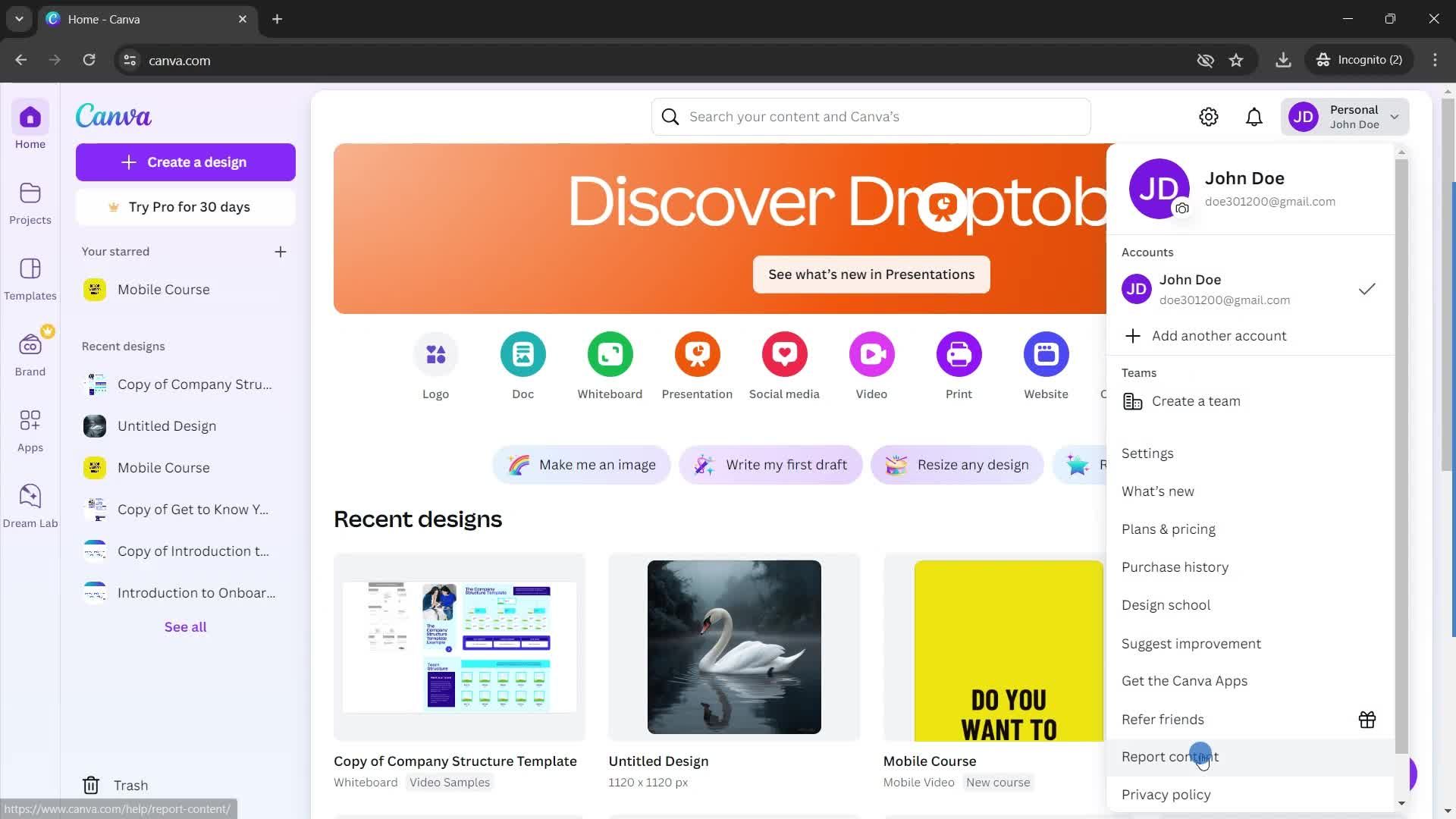Open Purchase history
This screenshot has width=1456, height=819.
coord(1250,567)
